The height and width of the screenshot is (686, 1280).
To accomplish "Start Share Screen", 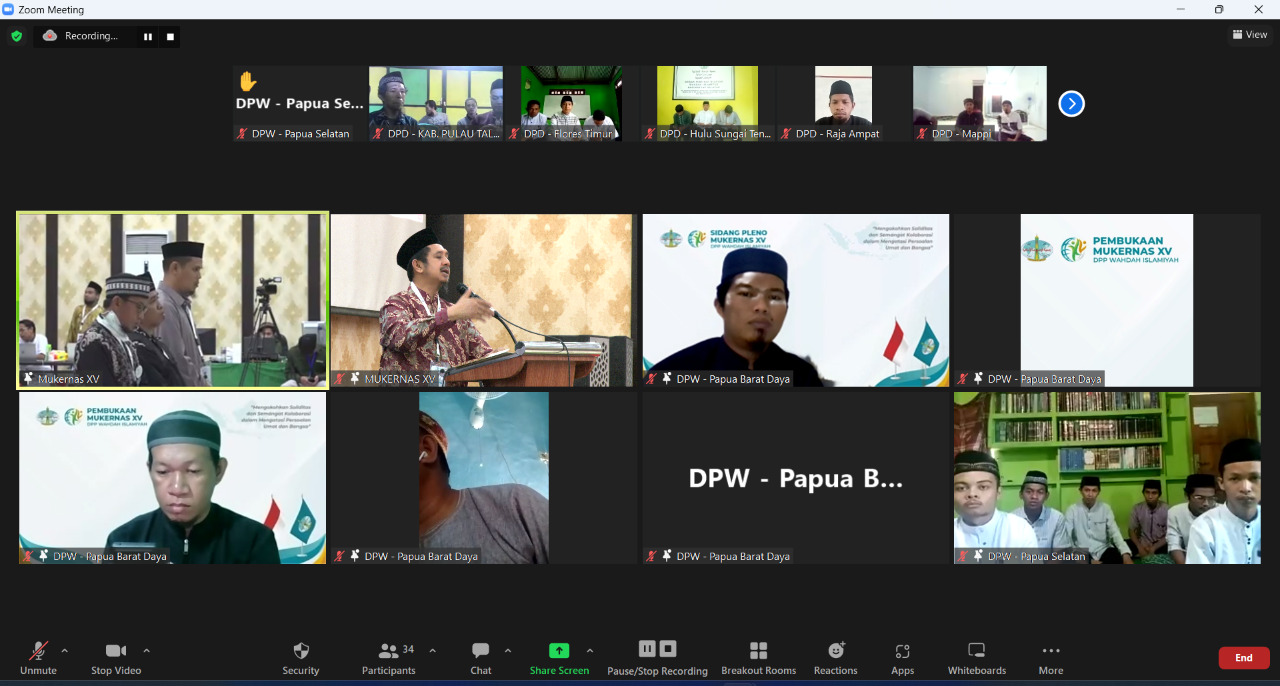I will click(x=559, y=658).
